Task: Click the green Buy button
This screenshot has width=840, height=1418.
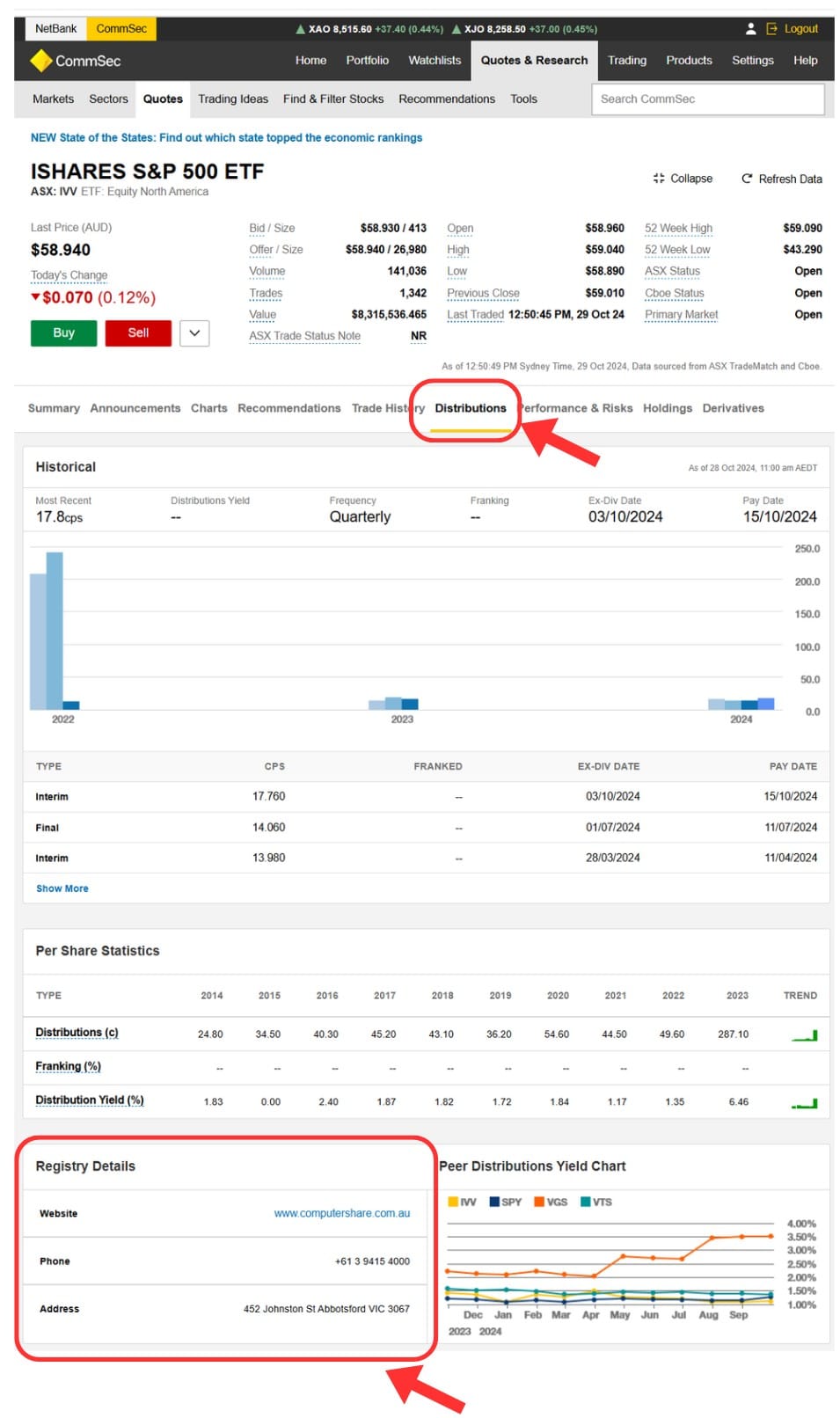Action: (63, 333)
